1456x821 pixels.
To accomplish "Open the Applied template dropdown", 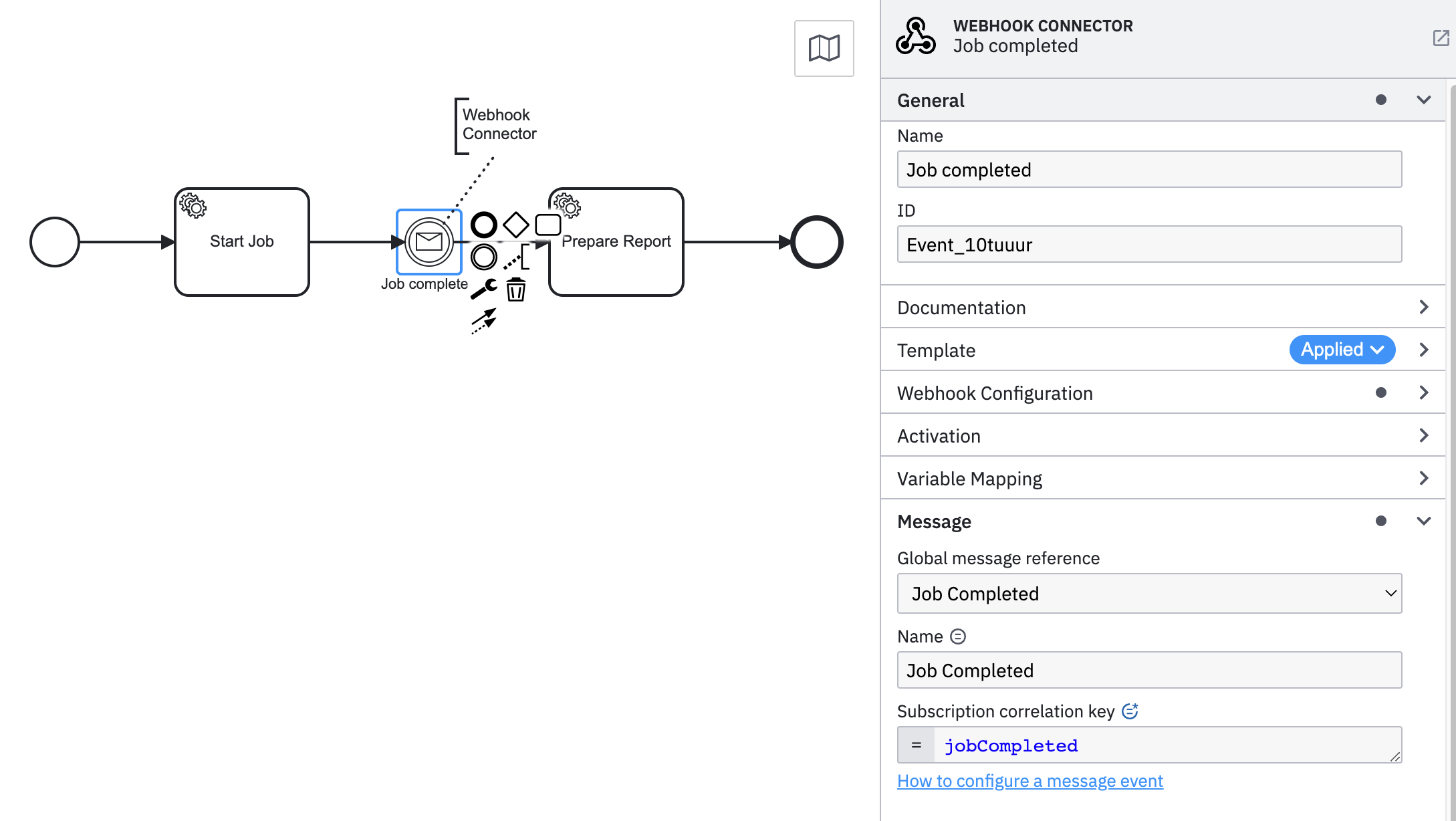I will 1342,349.
